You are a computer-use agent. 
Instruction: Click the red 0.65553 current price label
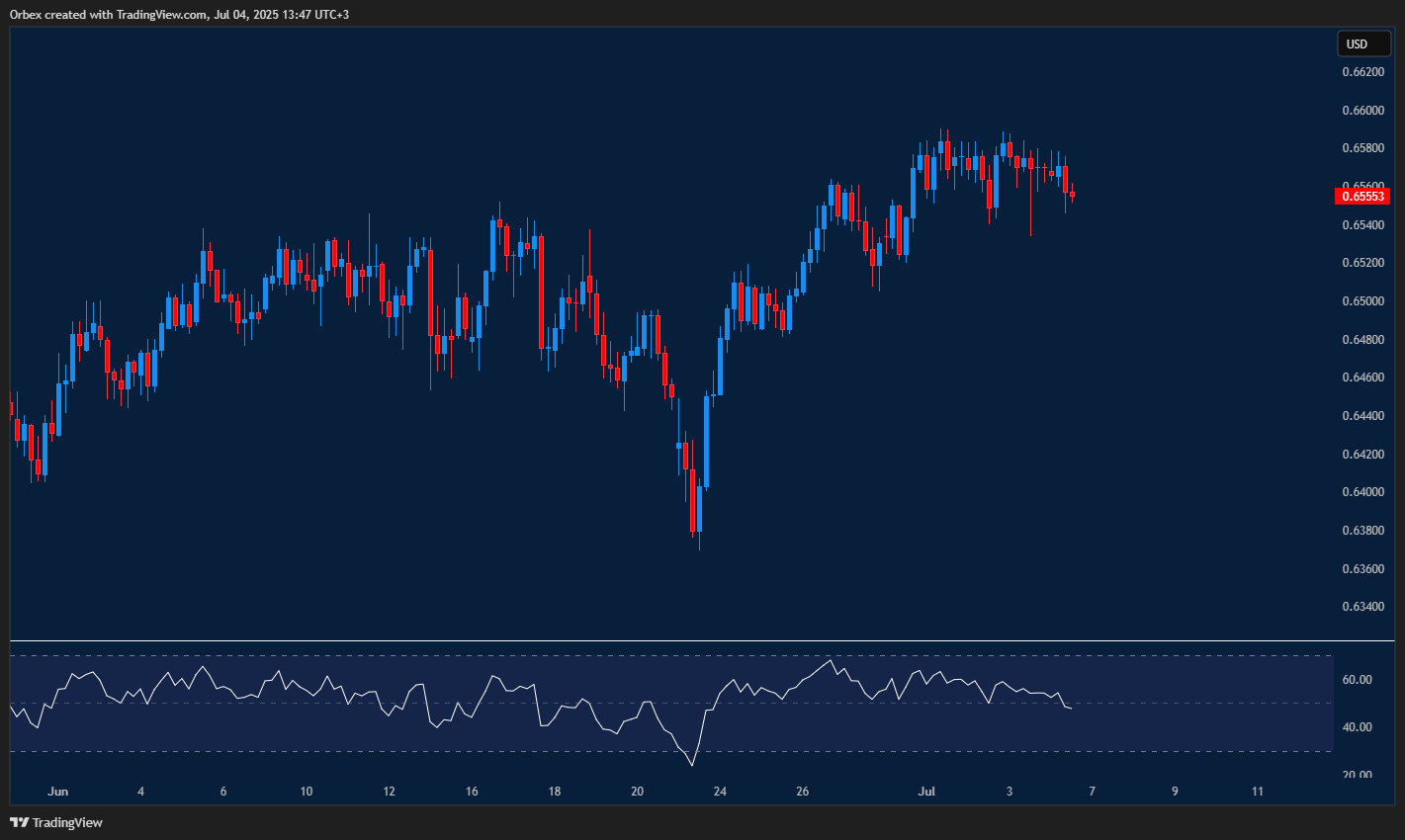coord(1363,197)
